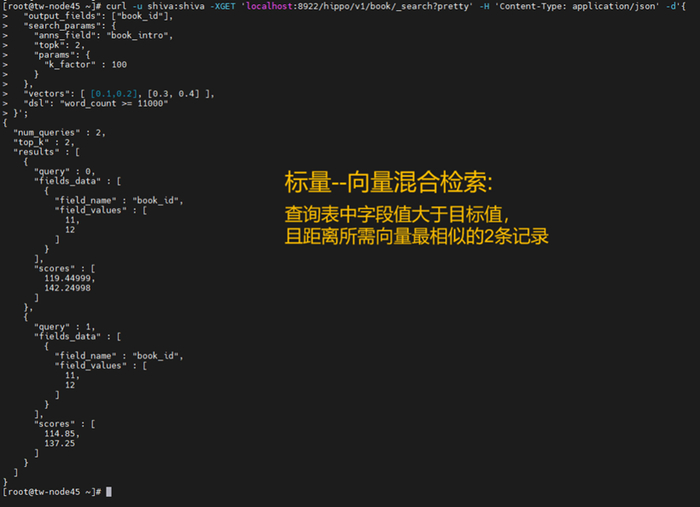700x507 pixels.
Task: Click the "dsl" word_count condition line
Action: 96,104
